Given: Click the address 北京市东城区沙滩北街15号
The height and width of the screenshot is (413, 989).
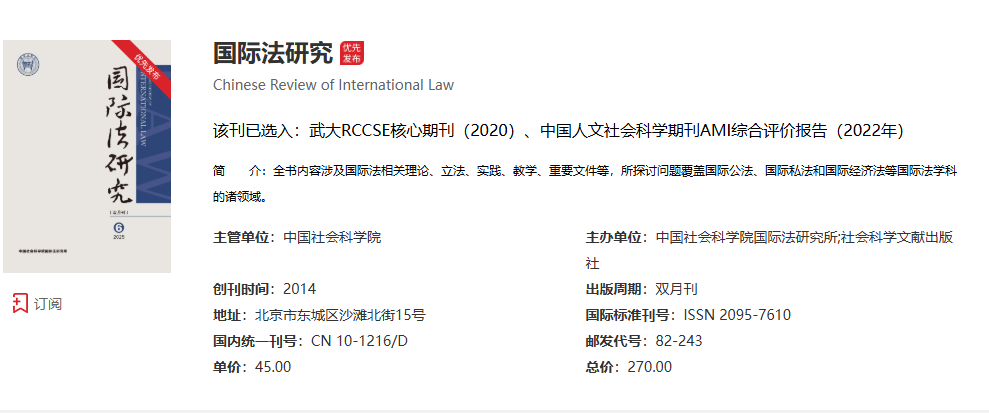Looking at the screenshot, I should coord(340,315).
